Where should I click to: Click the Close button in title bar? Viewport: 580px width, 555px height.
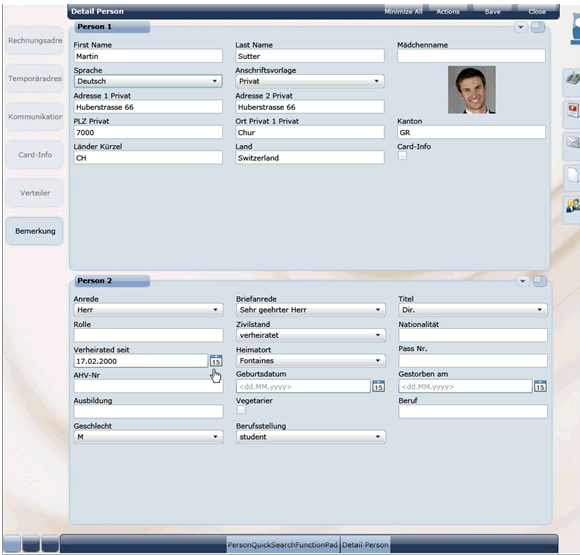pos(537,11)
